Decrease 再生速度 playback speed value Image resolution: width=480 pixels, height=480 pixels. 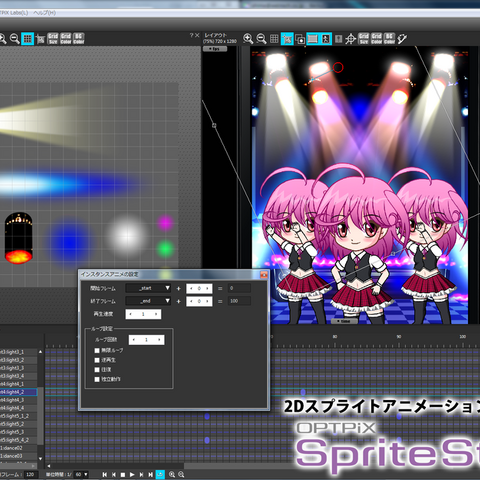click(130, 314)
